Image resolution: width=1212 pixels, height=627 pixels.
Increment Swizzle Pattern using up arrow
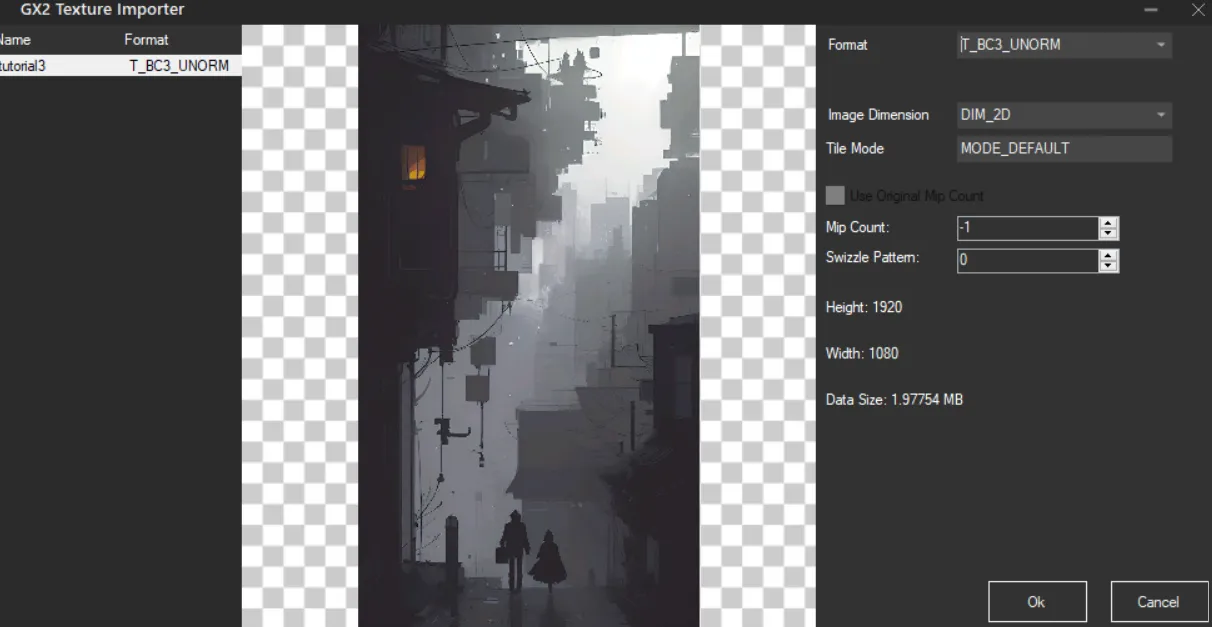[1108, 255]
